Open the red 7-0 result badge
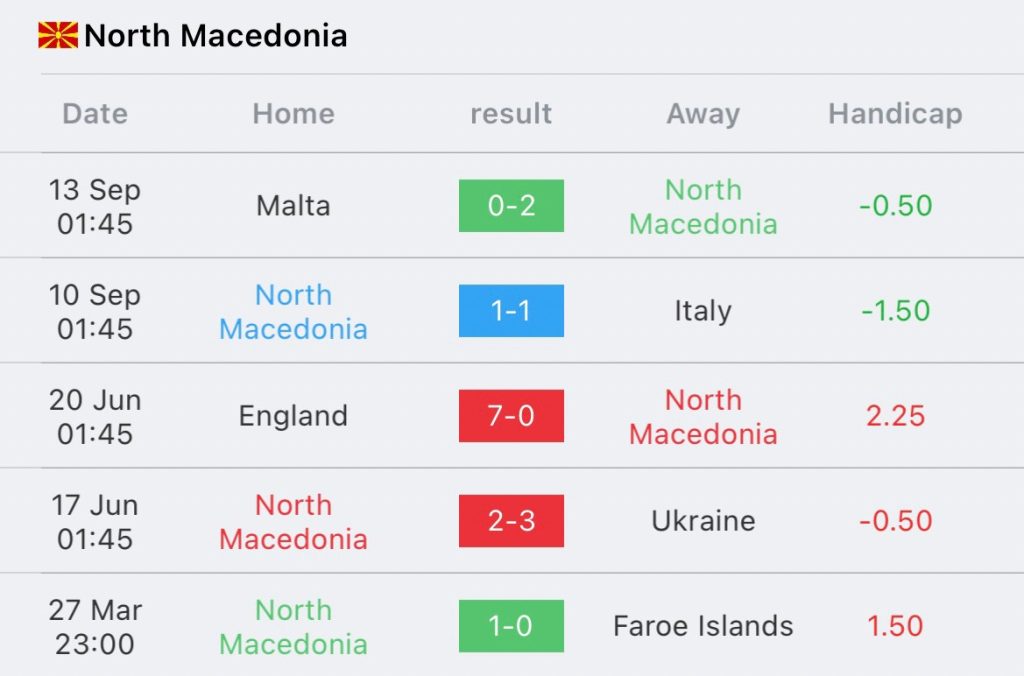The image size is (1024, 676). pos(511,416)
